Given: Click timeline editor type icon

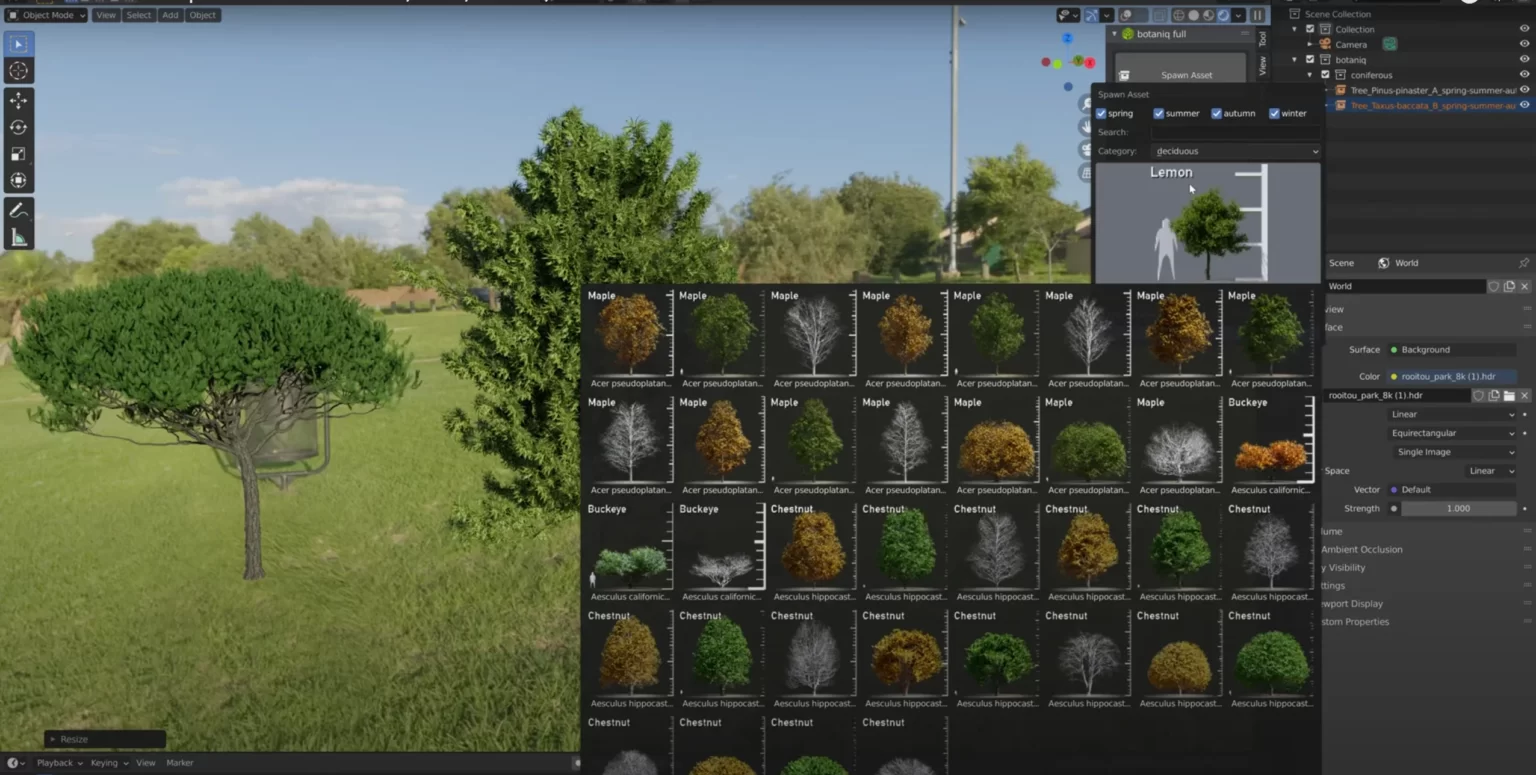Looking at the screenshot, I should pos(16,763).
